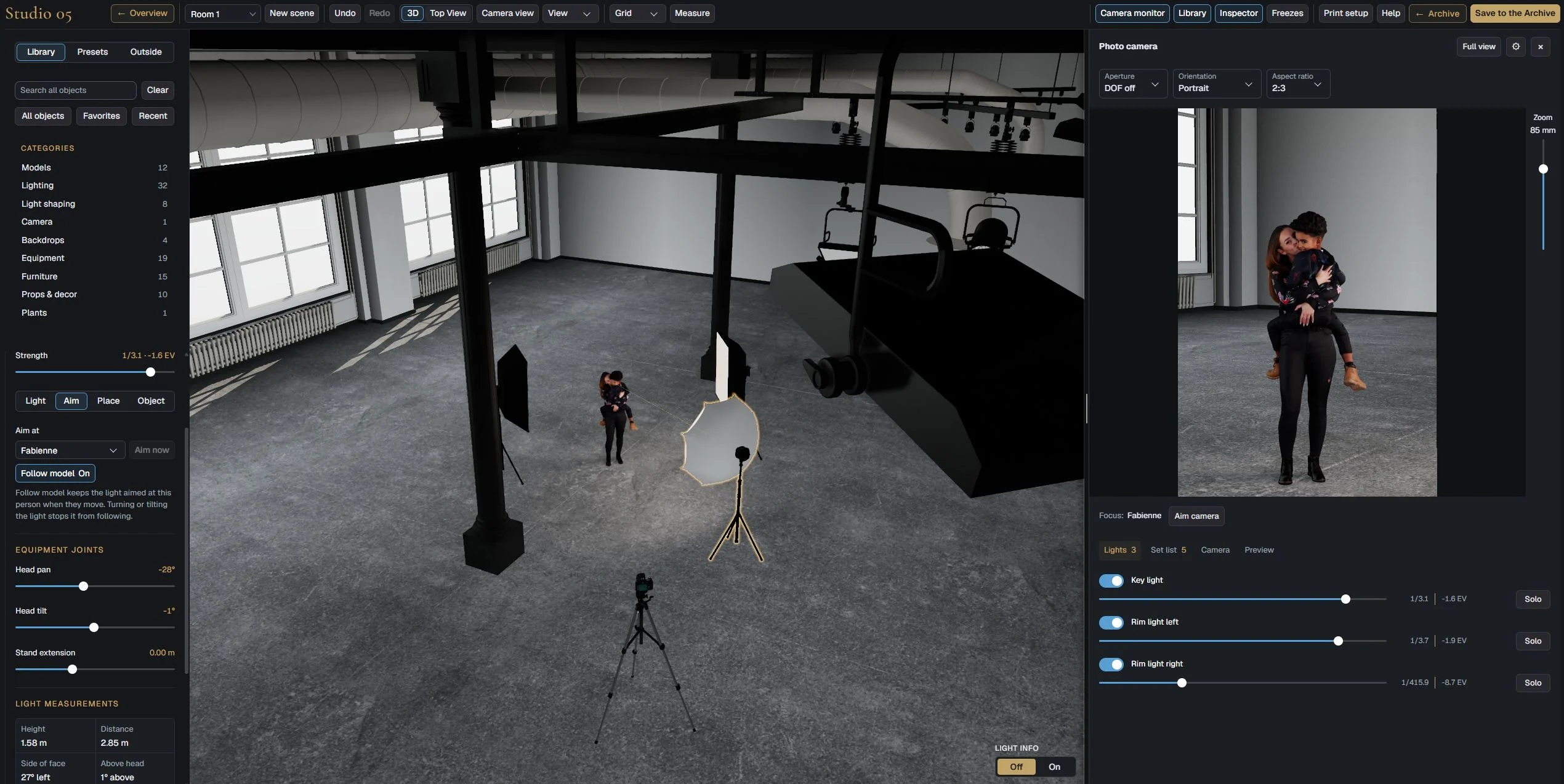Screen dimensions: 1564x784
Task: Solo the Rim light right
Action: click(x=1533, y=683)
